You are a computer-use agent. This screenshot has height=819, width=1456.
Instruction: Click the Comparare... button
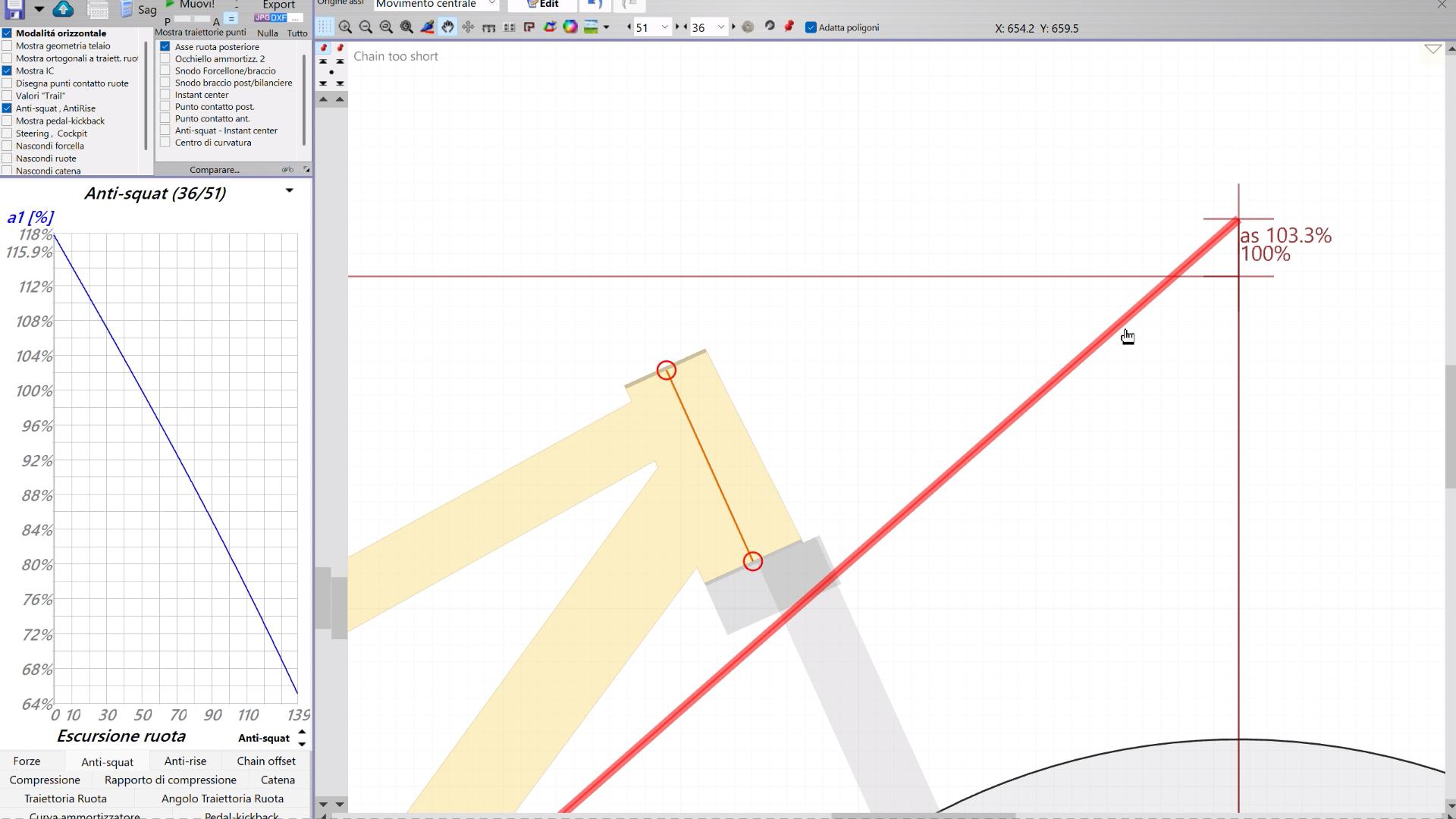(215, 170)
